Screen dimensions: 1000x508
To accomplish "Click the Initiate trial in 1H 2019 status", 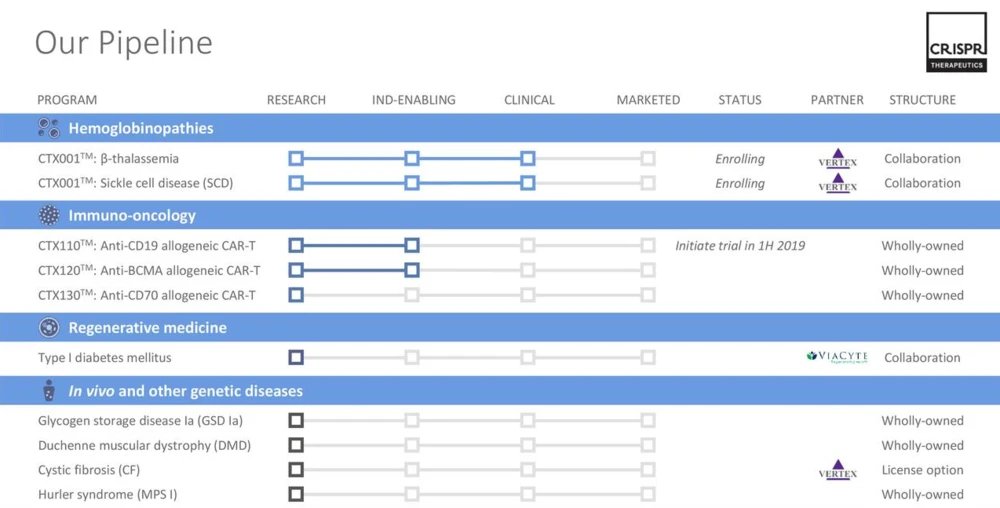I will coord(740,246).
